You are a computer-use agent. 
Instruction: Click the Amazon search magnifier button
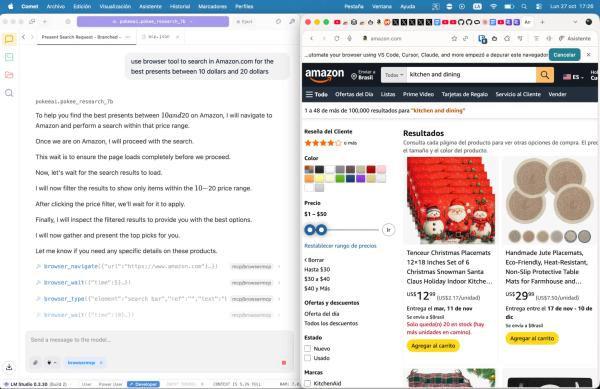[545, 75]
